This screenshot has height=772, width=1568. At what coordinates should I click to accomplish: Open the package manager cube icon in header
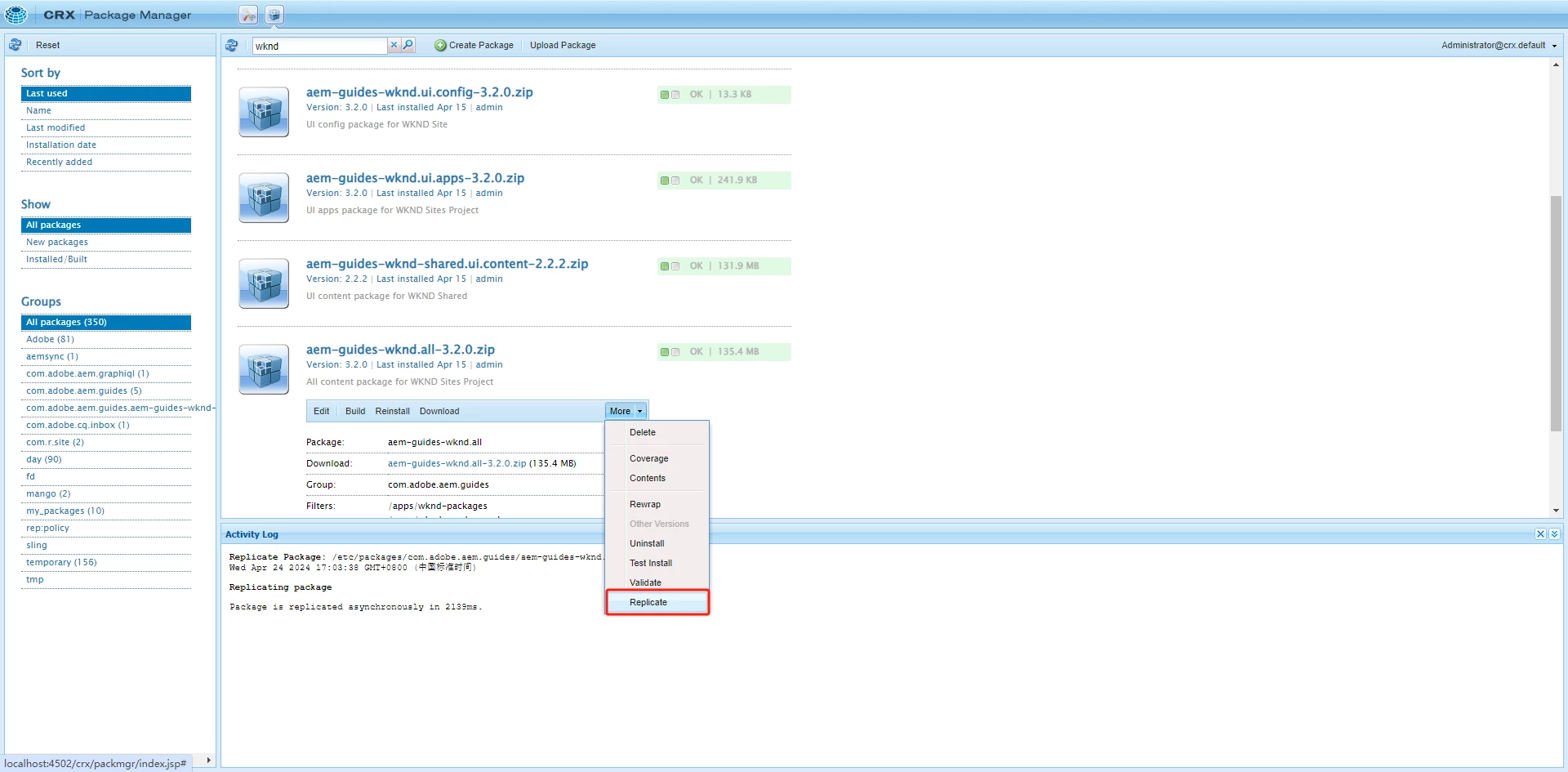pyautogui.click(x=274, y=15)
